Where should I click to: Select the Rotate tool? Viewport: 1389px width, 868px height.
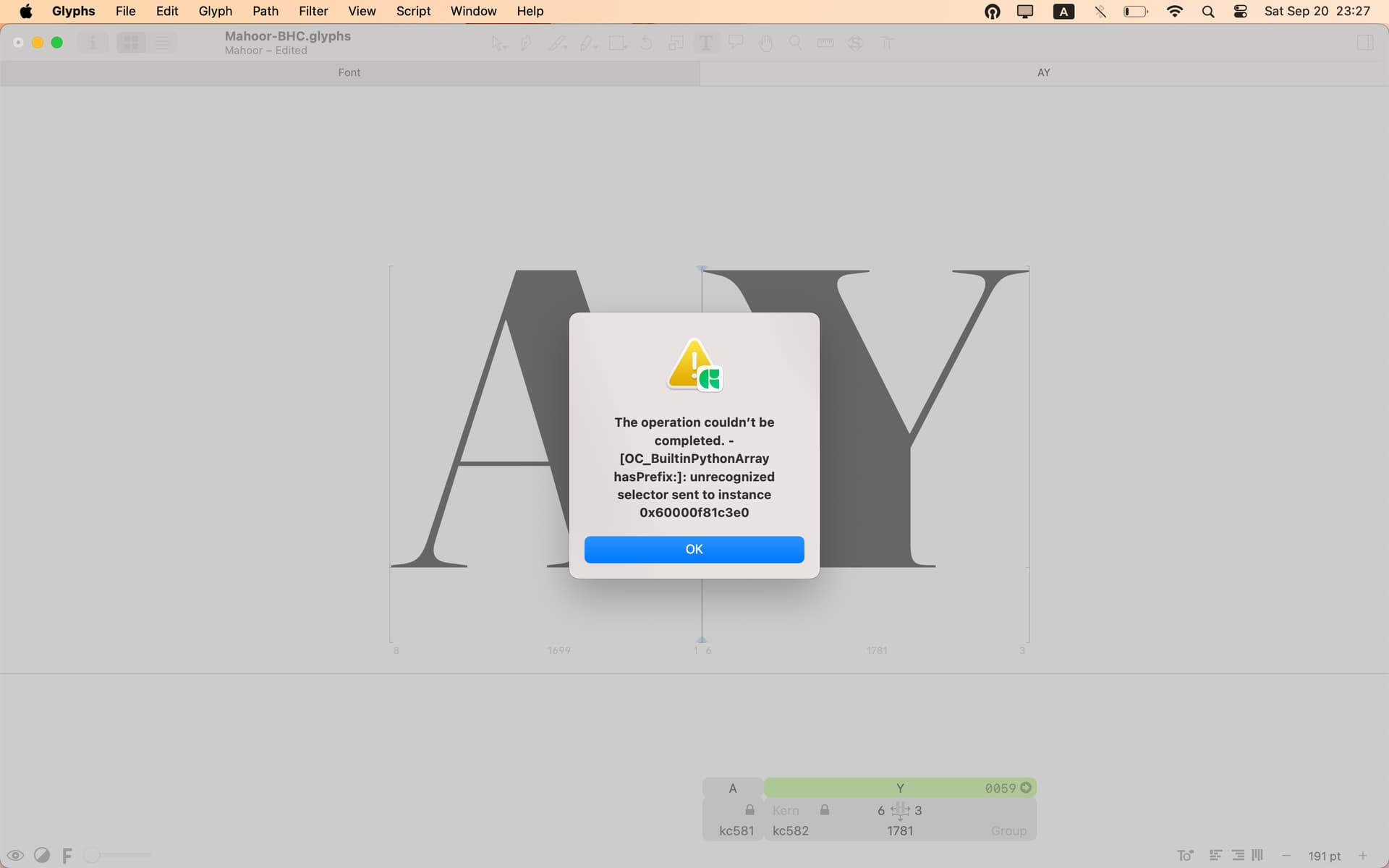pyautogui.click(x=646, y=43)
